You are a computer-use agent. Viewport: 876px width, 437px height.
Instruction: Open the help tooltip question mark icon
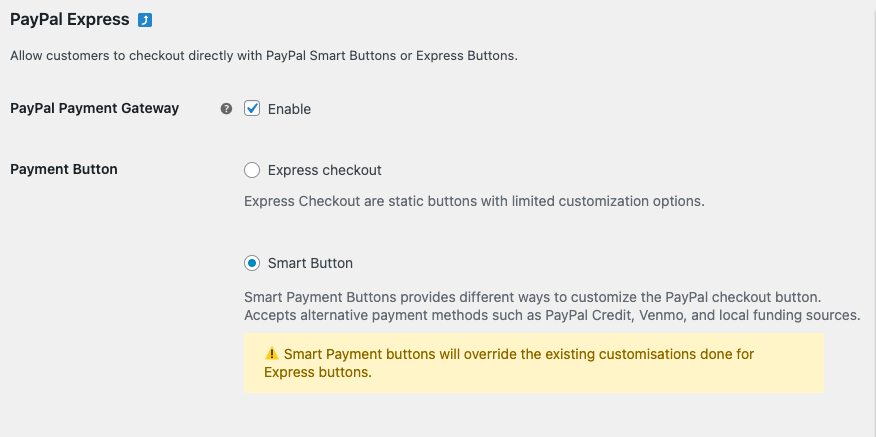226,108
